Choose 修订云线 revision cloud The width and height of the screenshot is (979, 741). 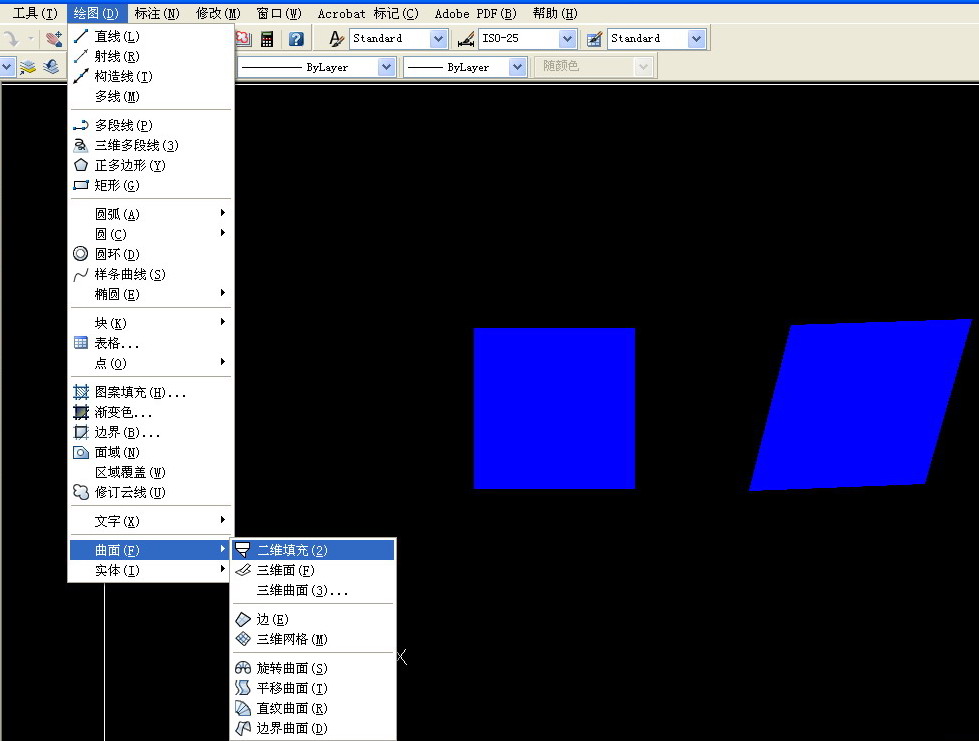[x=150, y=492]
